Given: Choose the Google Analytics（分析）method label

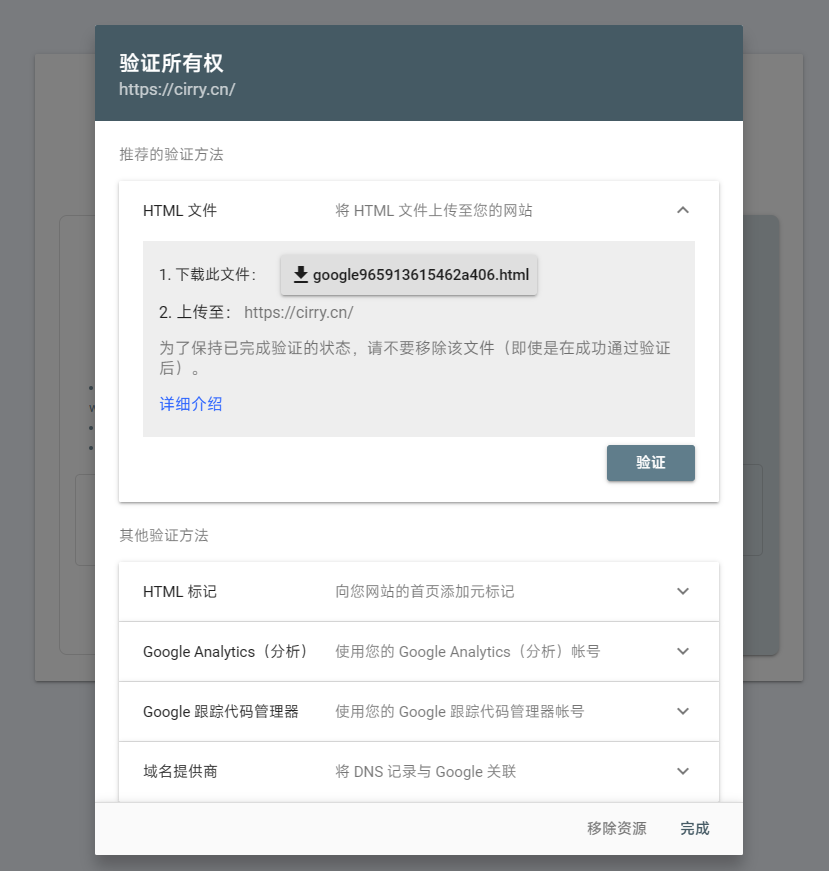Looking at the screenshot, I should (226, 652).
